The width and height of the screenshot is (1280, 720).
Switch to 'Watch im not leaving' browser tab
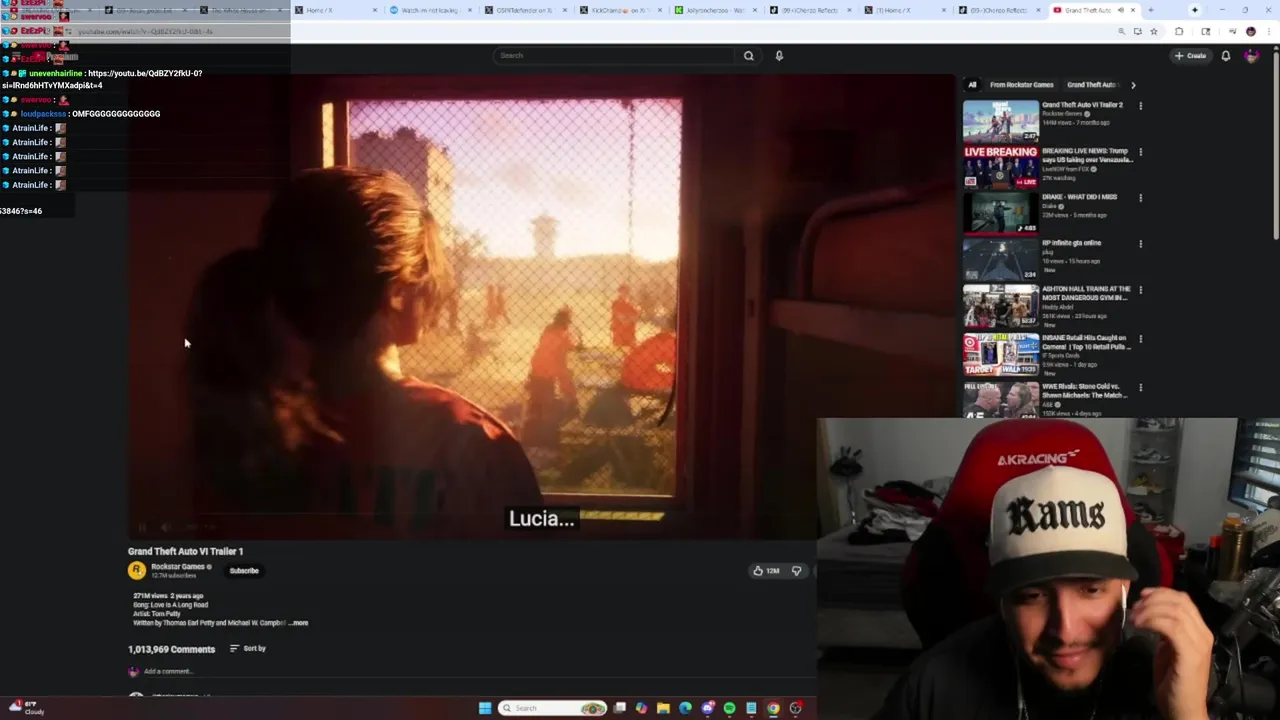pos(430,10)
